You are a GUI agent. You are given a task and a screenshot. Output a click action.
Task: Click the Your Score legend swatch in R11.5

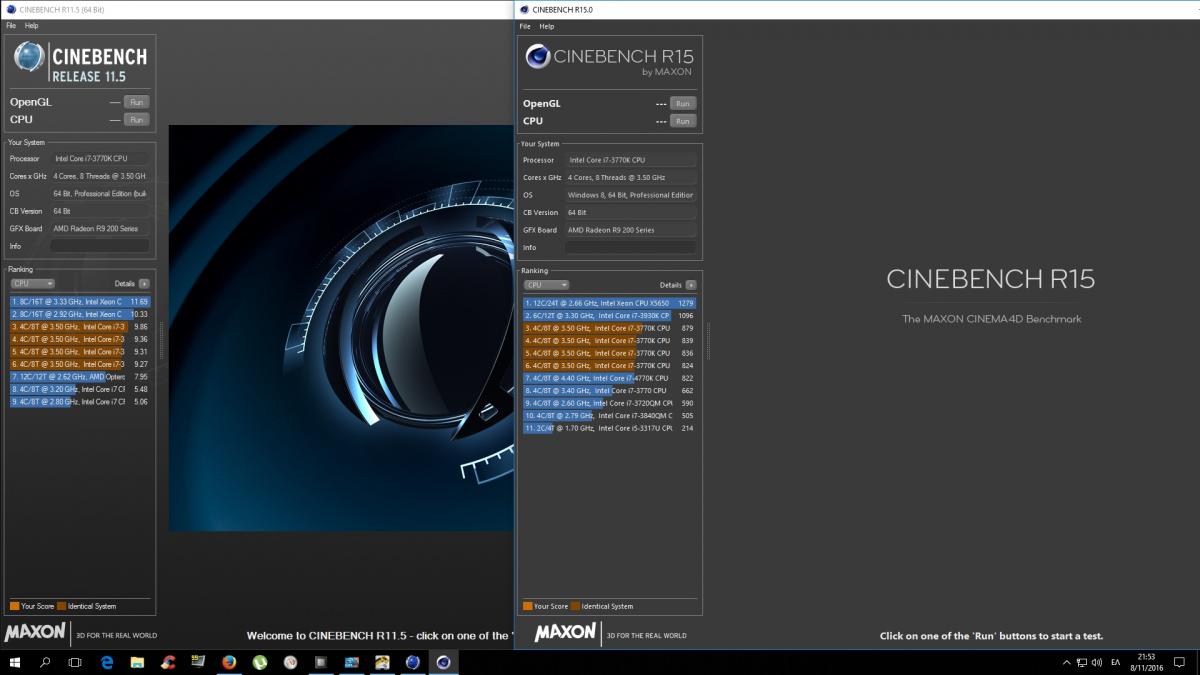click(x=14, y=606)
